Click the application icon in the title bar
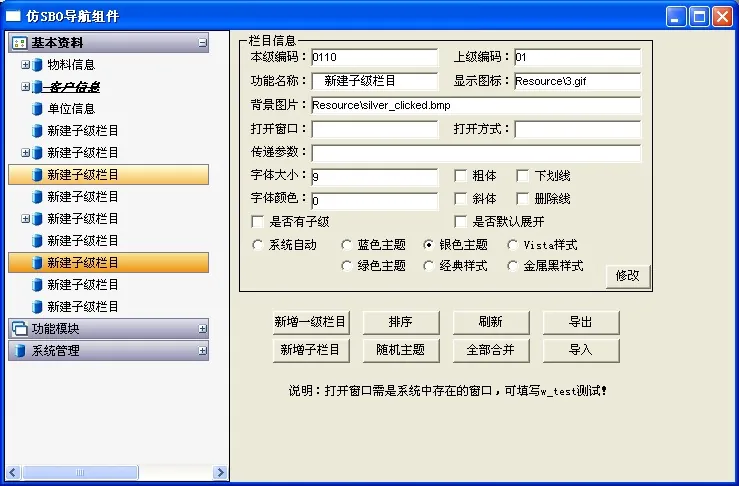This screenshot has height=486, width=739. click(13, 16)
